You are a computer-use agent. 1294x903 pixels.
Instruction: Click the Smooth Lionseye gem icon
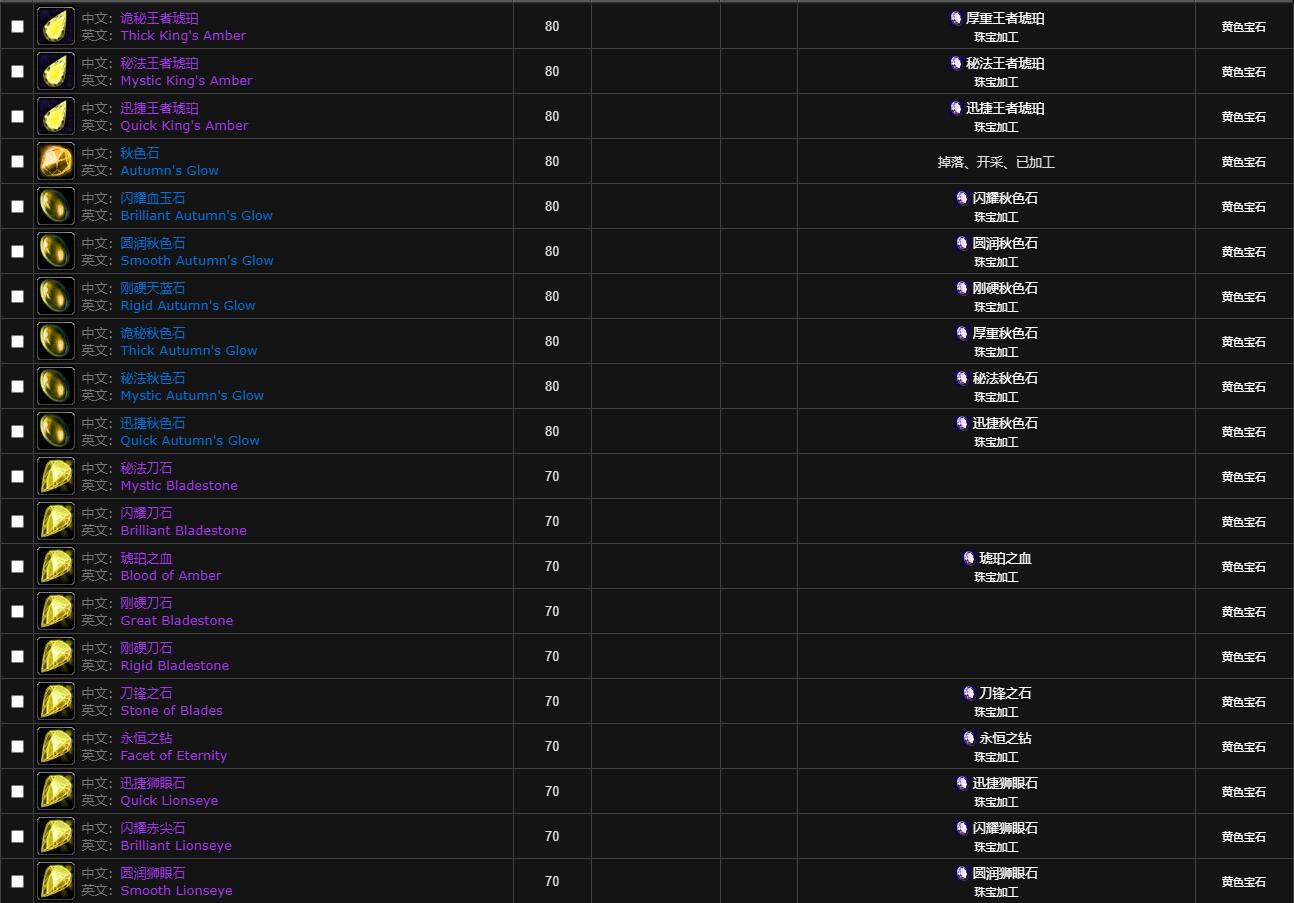(56, 881)
